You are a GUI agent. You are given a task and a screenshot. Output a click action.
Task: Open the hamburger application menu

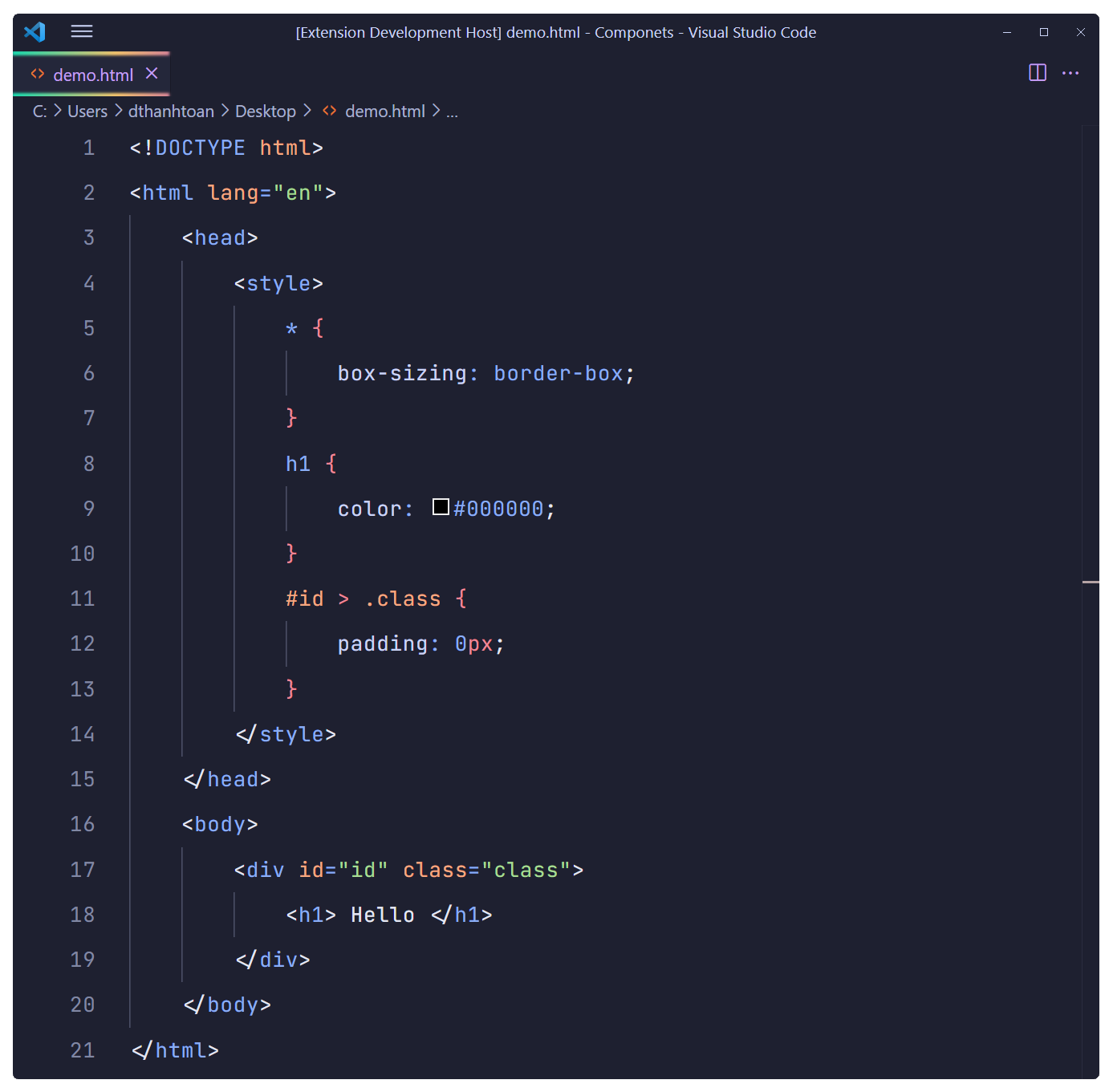82,31
